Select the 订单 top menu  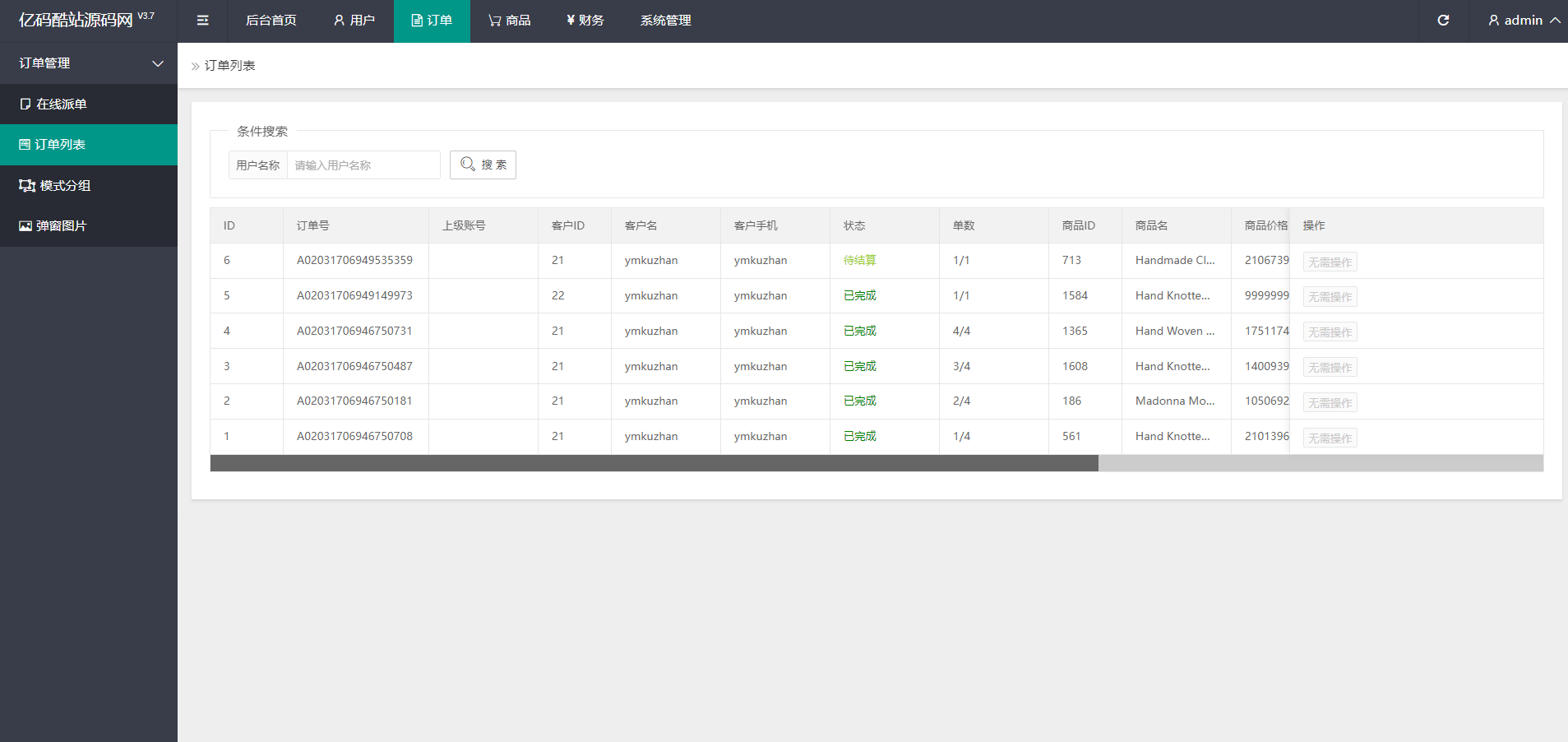pyautogui.click(x=432, y=21)
